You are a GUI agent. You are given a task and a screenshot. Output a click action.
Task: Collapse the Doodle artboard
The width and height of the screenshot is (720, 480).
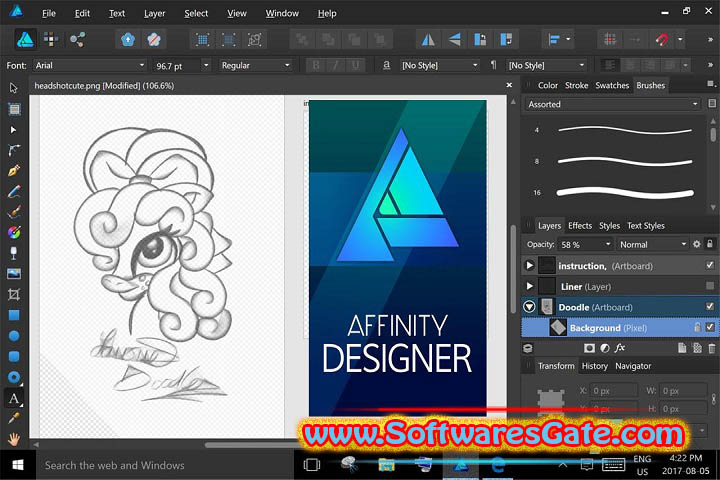529,306
